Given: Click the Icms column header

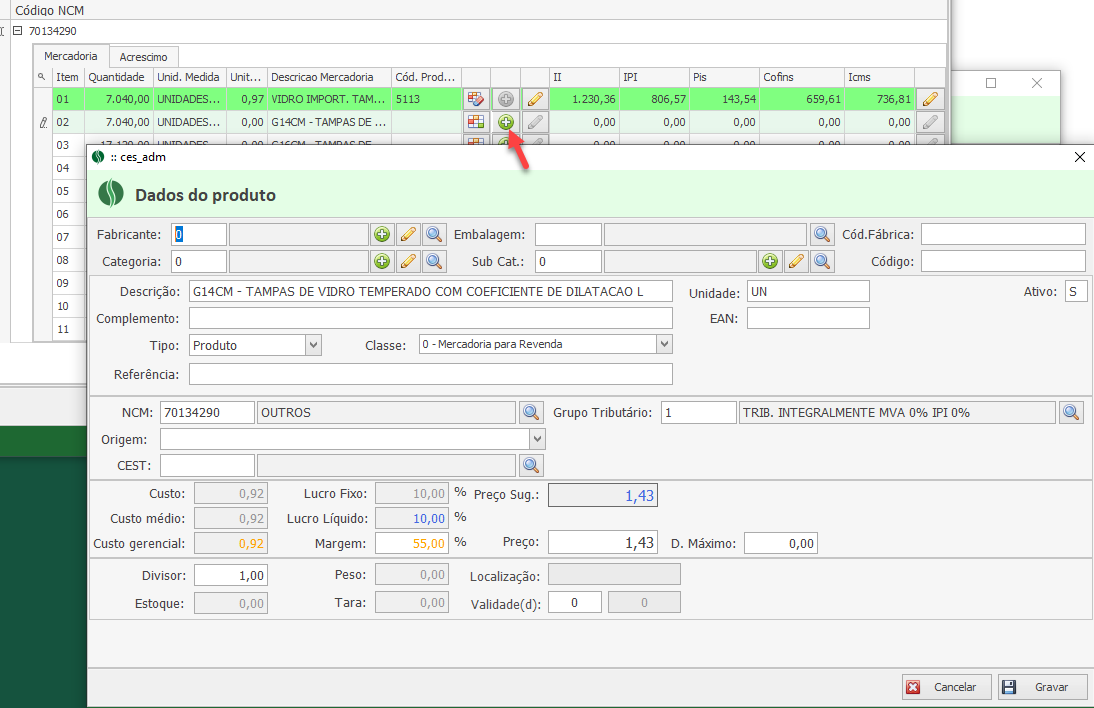Looking at the screenshot, I should pyautogui.click(x=879, y=77).
